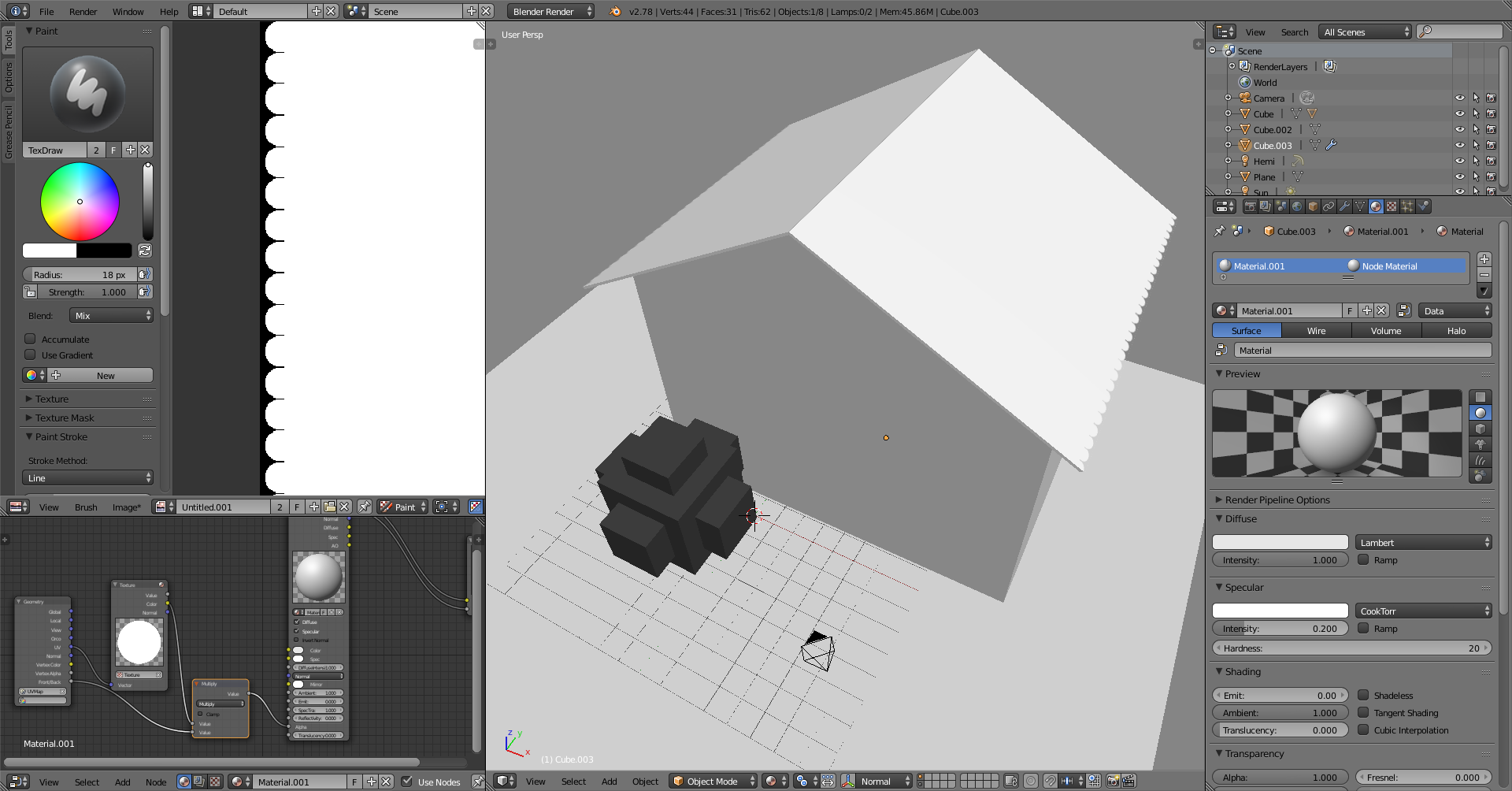Toggle the material nodes button beside Data
1512x791 pixels.
1404,310
